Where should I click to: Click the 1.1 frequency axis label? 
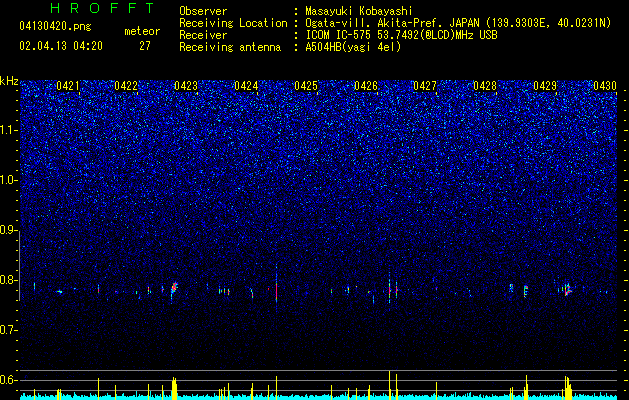click(x=9, y=131)
